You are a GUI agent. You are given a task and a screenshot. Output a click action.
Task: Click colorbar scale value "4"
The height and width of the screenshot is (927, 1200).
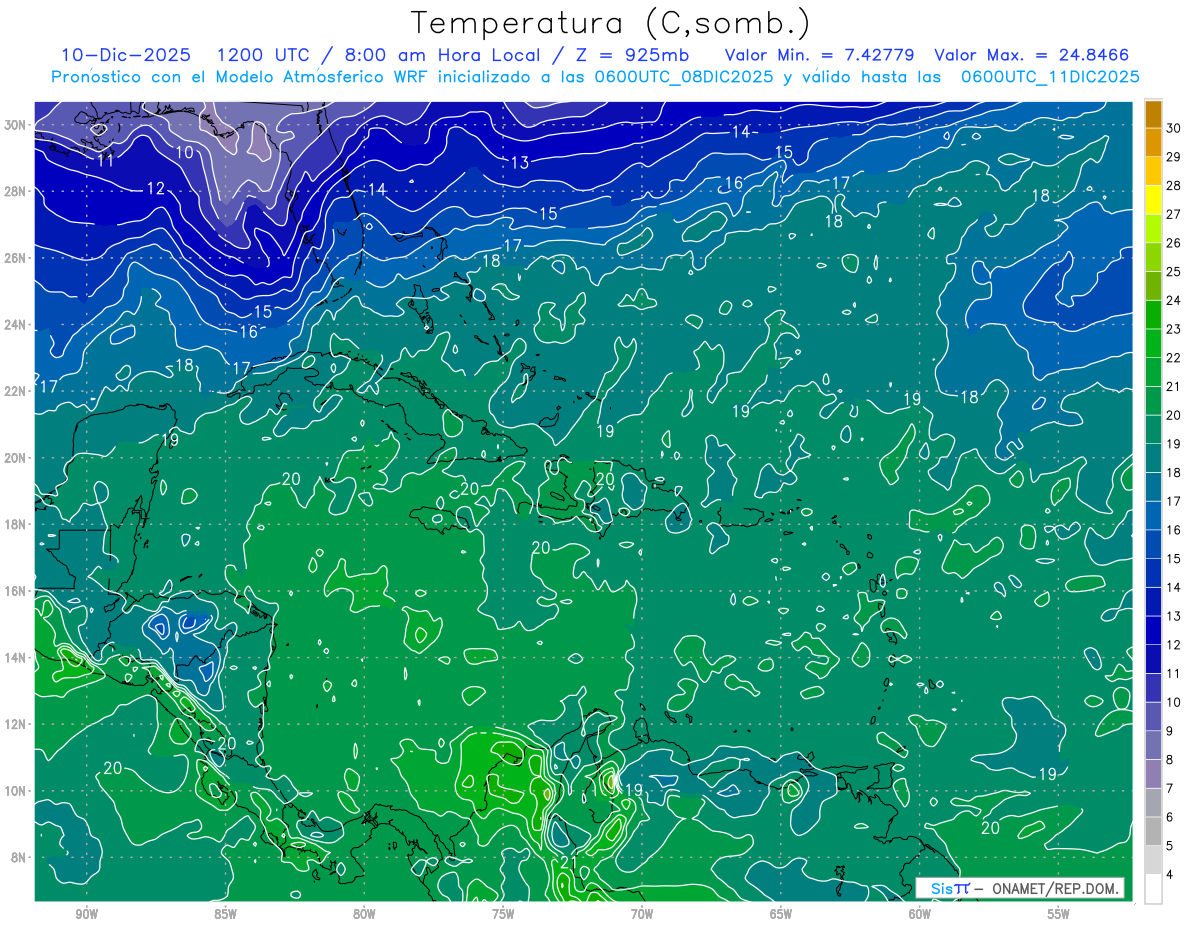click(1171, 875)
